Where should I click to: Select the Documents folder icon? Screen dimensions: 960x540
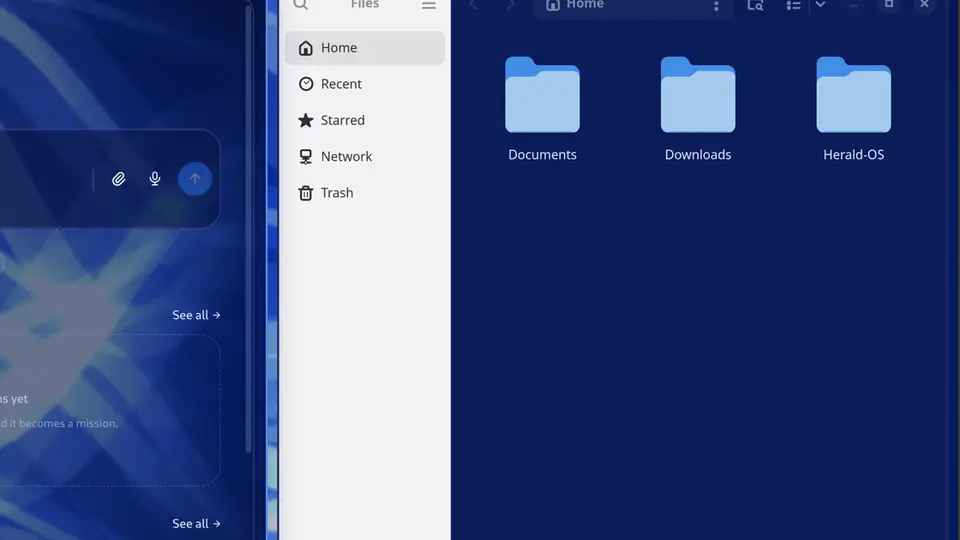point(542,94)
